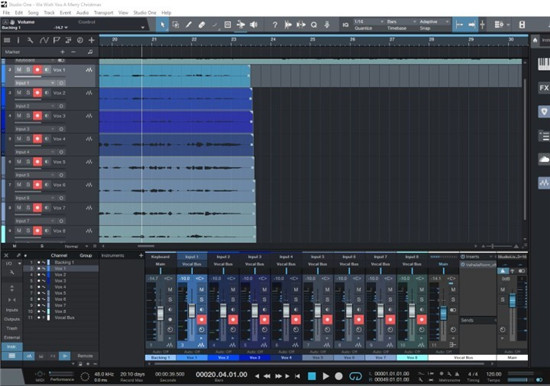Select the Mute tool in toolbar

pyautogui.click(x=228, y=25)
